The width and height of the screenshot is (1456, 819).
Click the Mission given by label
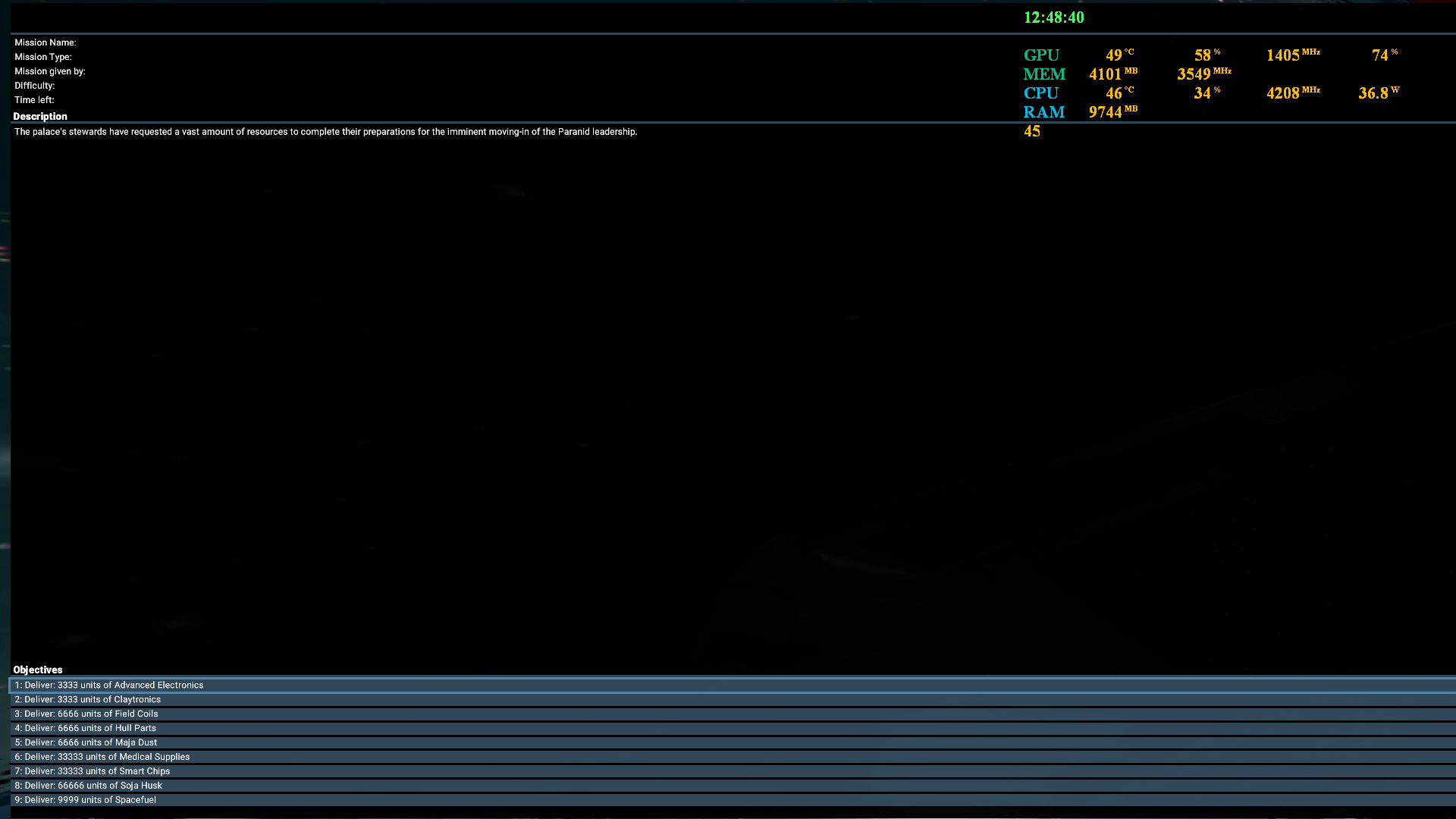coord(50,71)
